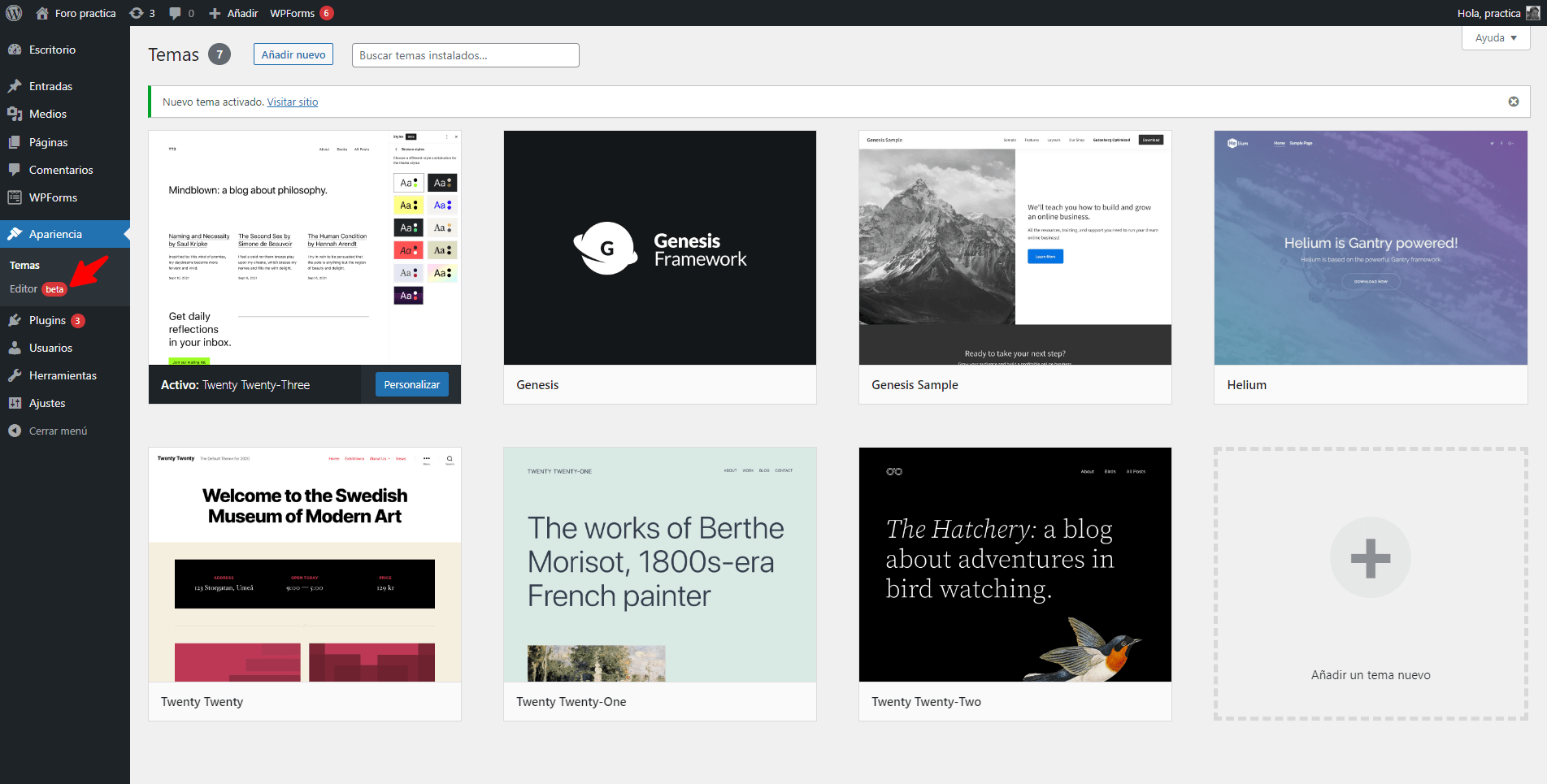The image size is (1547, 784).
Task: Click the Twenty Twenty-One theme name
Action: click(x=571, y=702)
